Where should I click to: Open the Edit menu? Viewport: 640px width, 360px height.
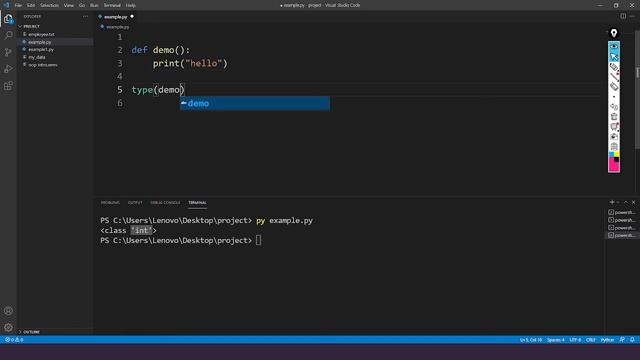[x=31, y=5]
